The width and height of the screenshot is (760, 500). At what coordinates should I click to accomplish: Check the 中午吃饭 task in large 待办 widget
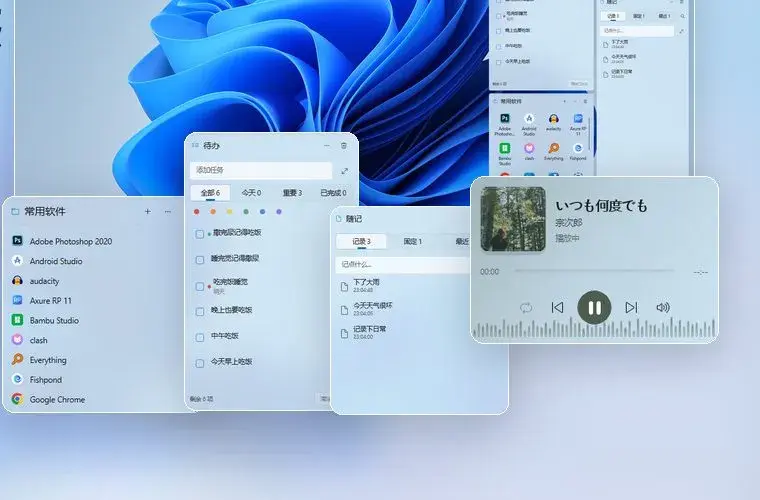[x=200, y=337]
